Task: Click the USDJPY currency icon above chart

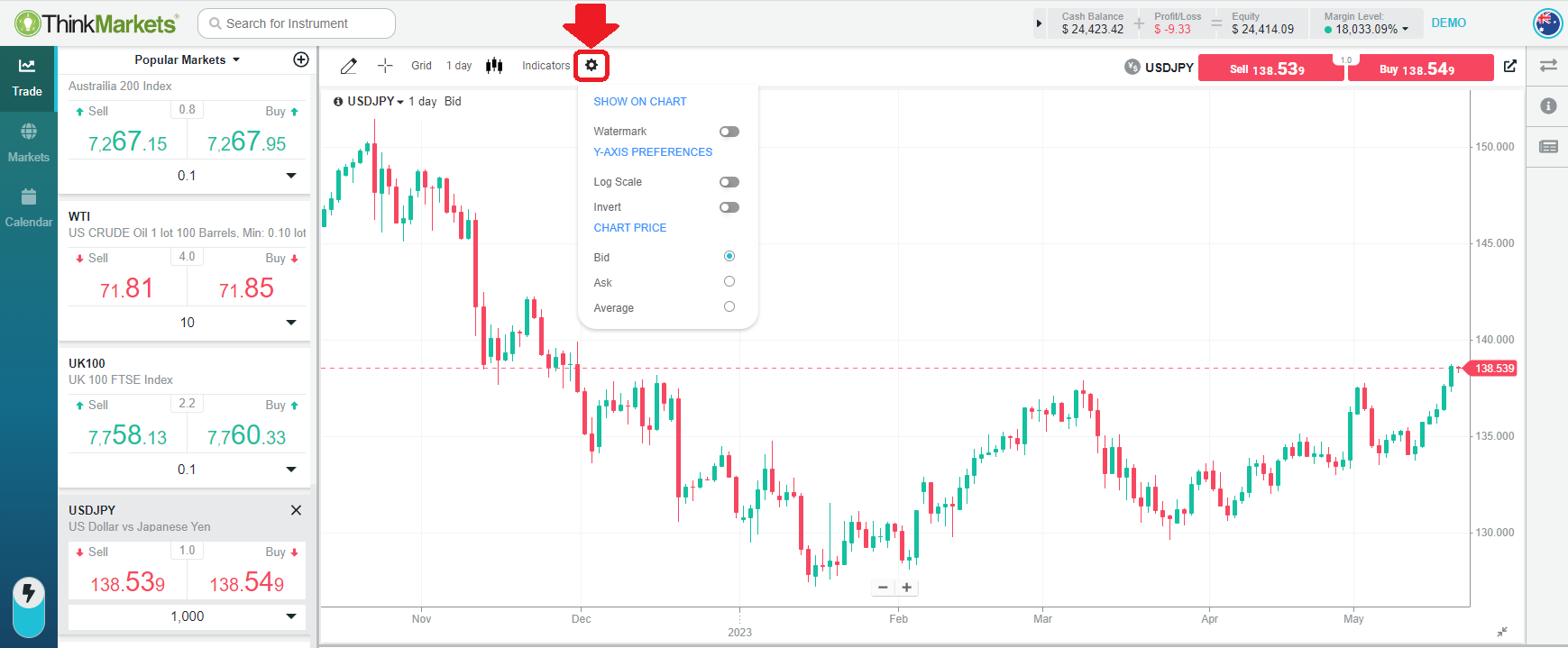Action: (x=1132, y=67)
